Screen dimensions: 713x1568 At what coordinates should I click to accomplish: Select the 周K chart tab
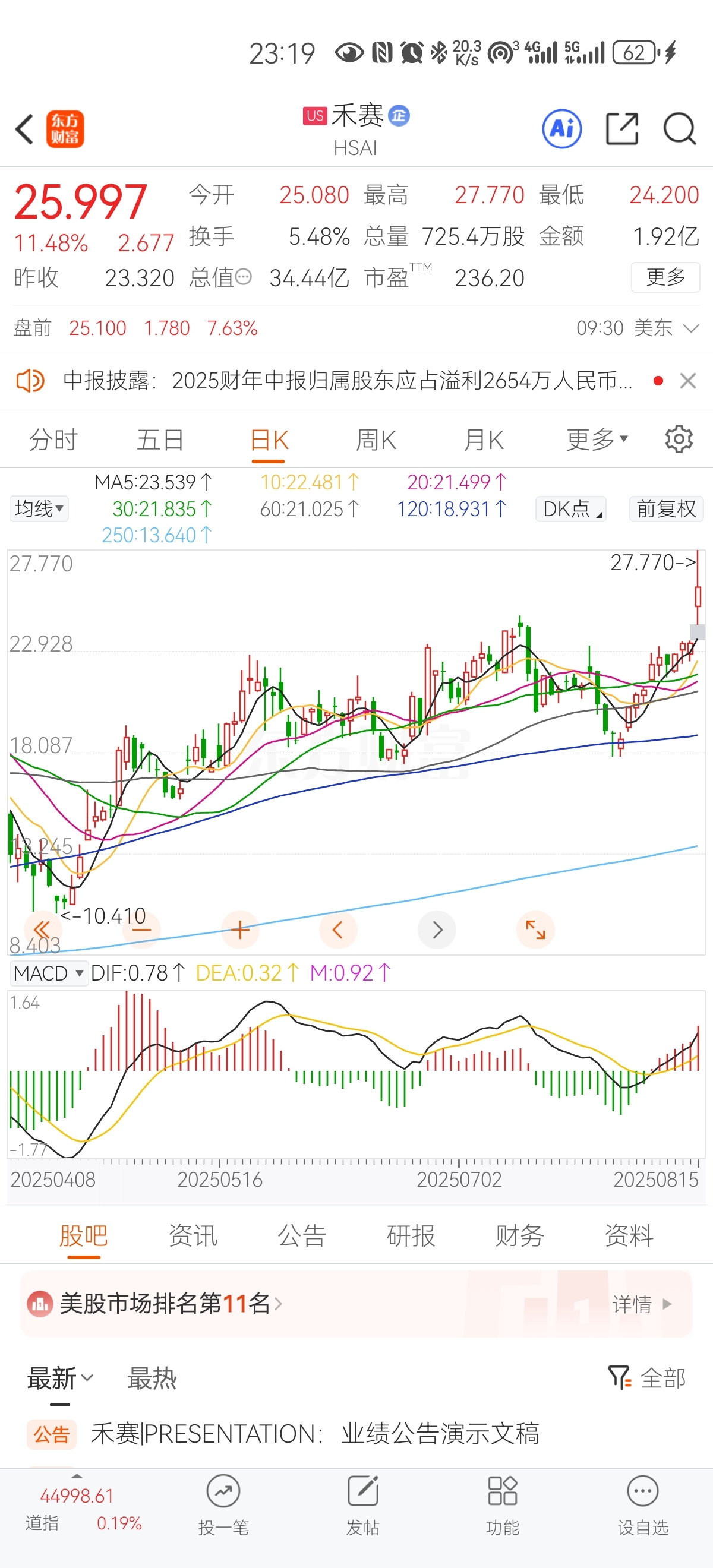click(376, 440)
